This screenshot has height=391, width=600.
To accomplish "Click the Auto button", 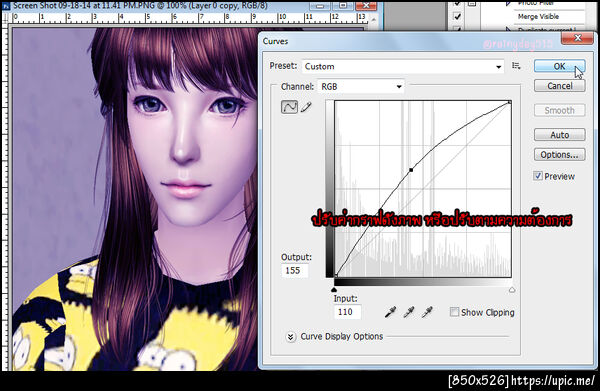I will tap(559, 135).
